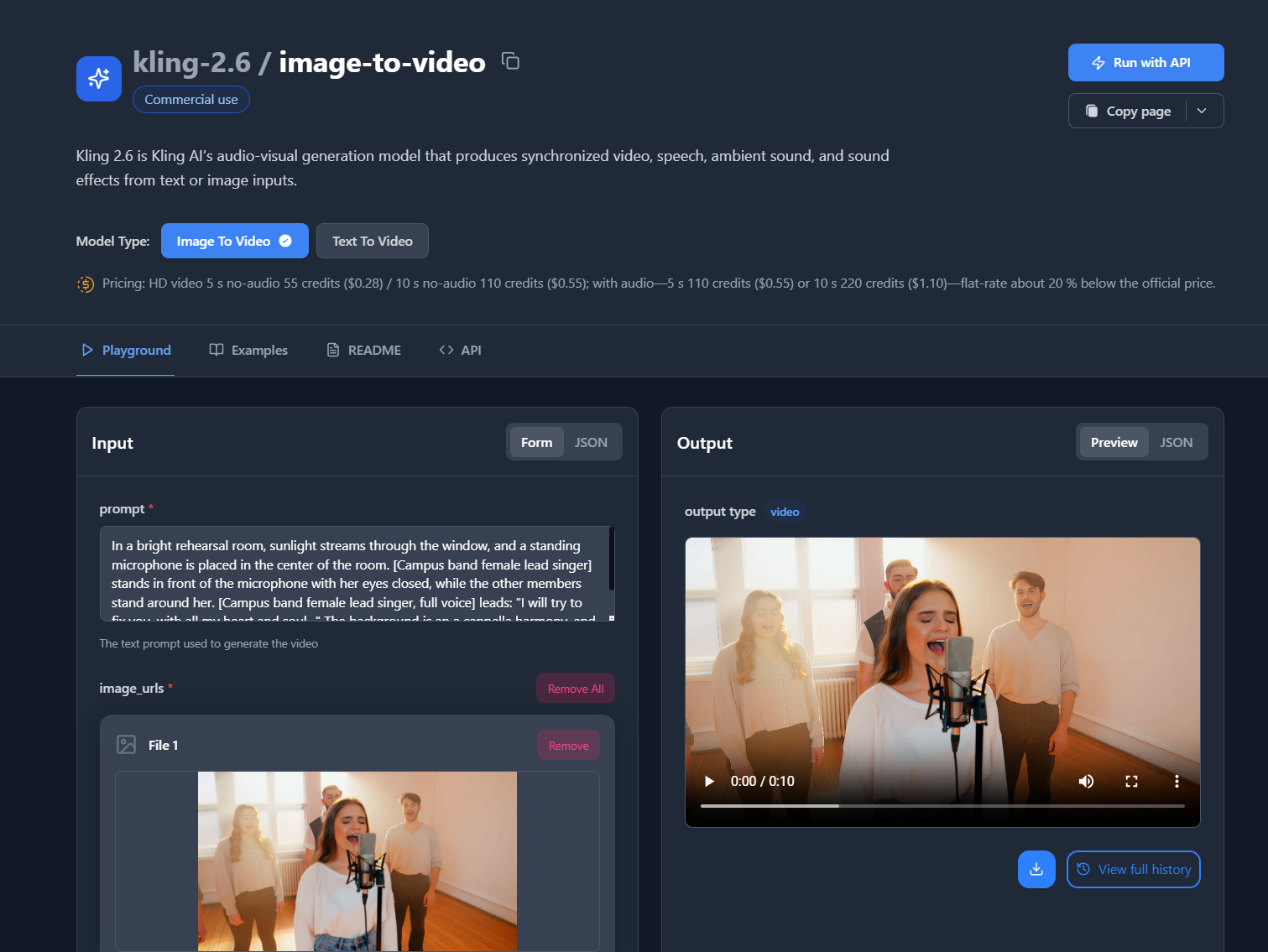Switch model type to Text To Video

point(372,241)
